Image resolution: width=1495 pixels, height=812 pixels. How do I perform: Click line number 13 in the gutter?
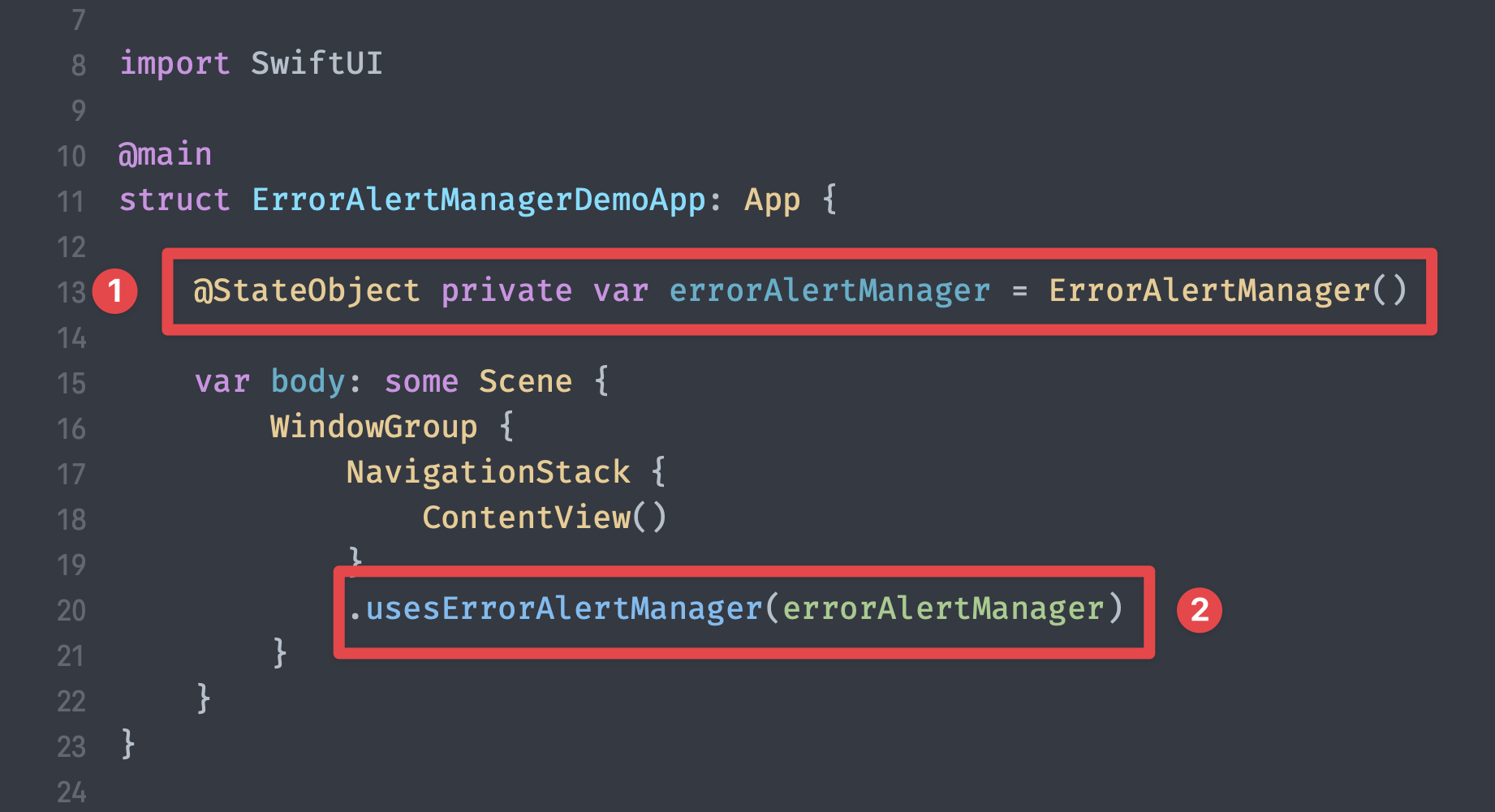(71, 292)
